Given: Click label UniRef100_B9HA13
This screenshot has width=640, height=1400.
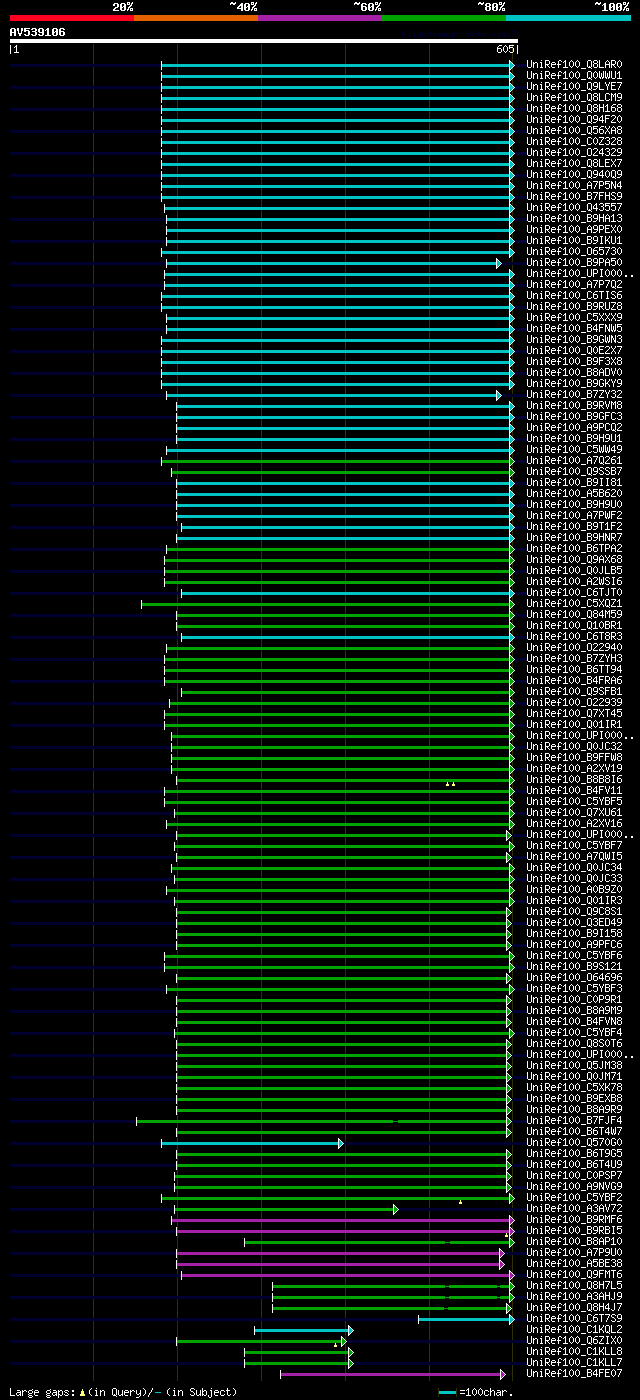Looking at the screenshot, I should [x=574, y=219].
